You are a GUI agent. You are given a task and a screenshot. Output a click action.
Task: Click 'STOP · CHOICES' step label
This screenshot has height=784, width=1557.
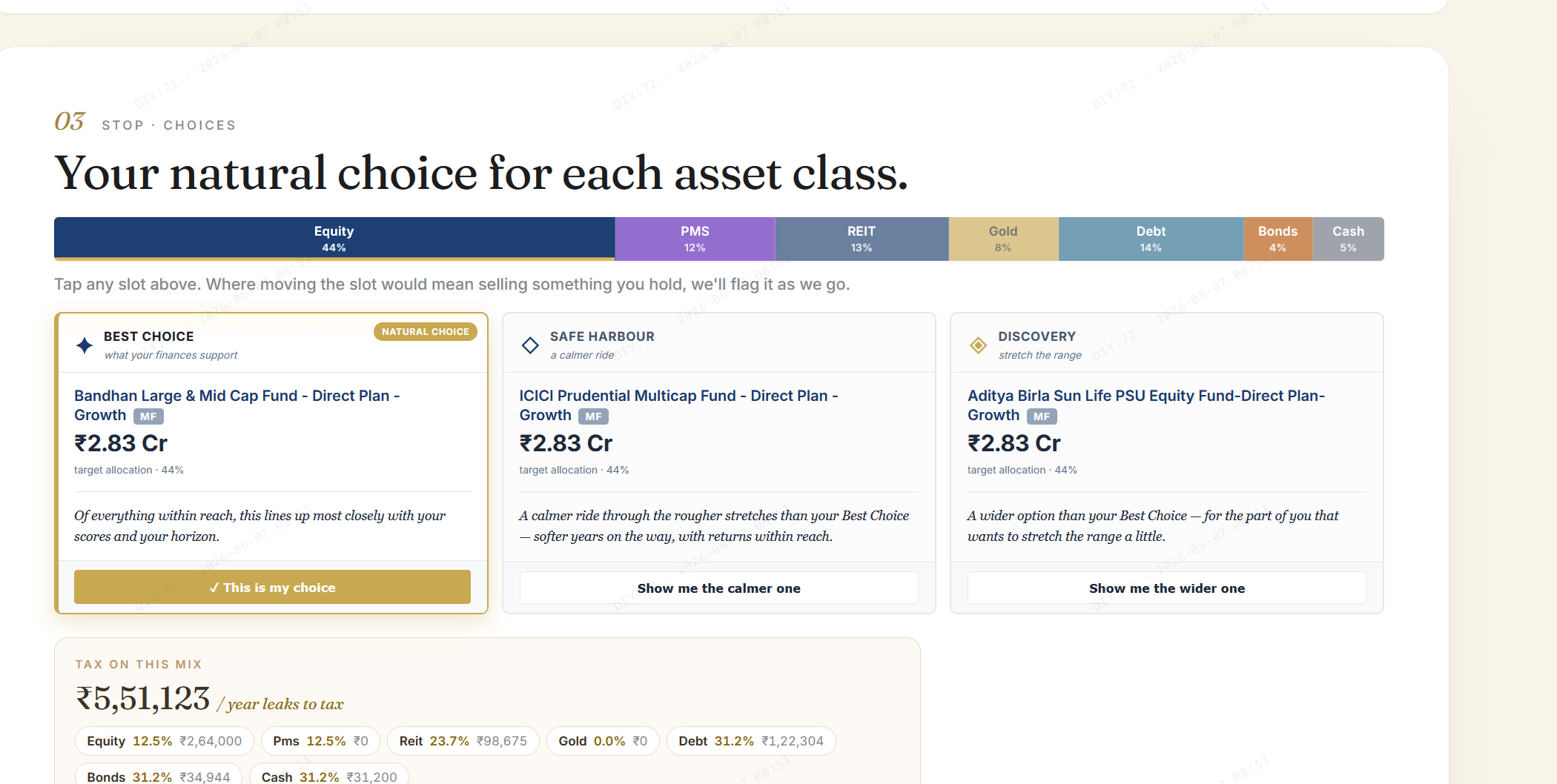169,125
